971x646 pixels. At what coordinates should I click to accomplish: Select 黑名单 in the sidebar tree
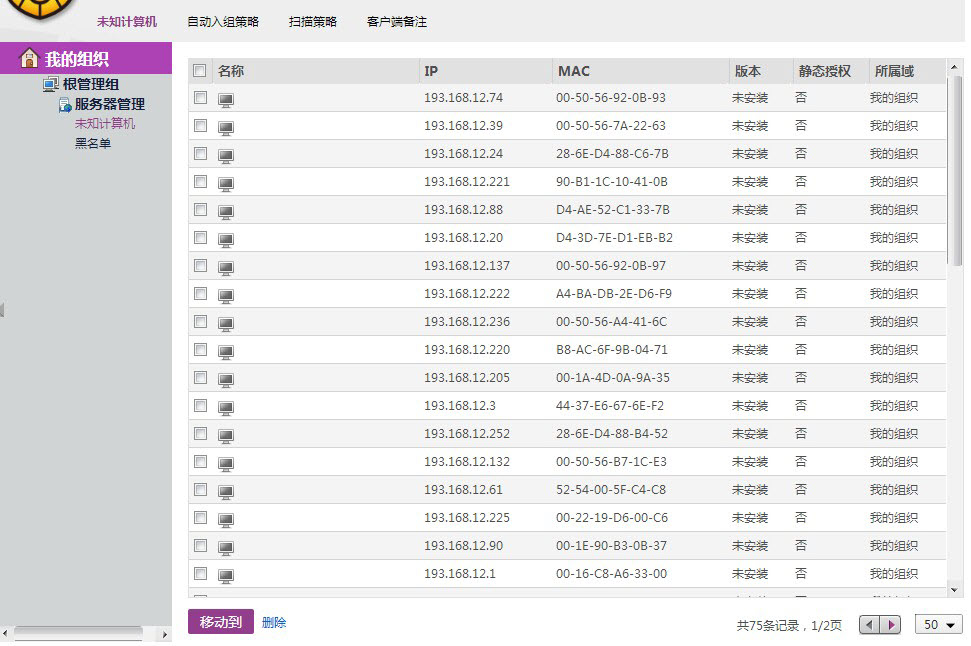coord(93,144)
